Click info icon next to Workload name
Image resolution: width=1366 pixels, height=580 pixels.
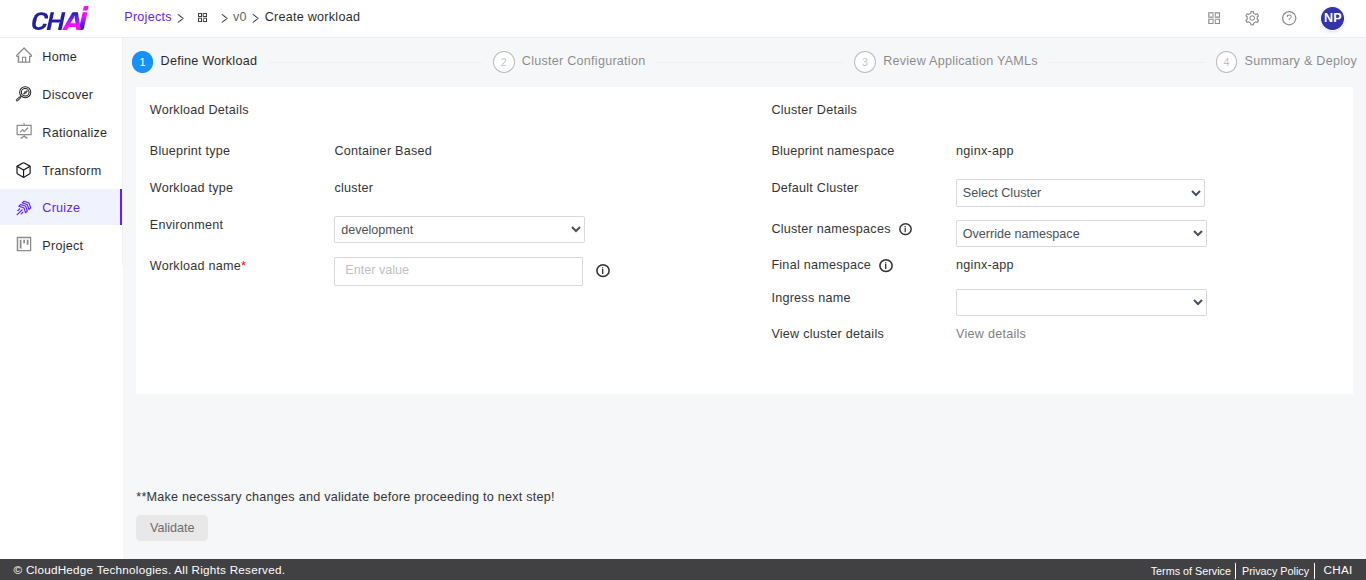tap(603, 271)
